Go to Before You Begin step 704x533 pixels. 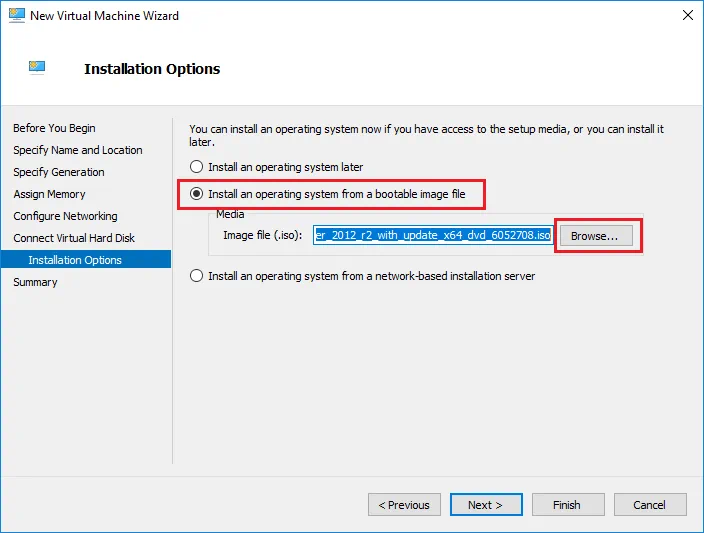coord(54,128)
